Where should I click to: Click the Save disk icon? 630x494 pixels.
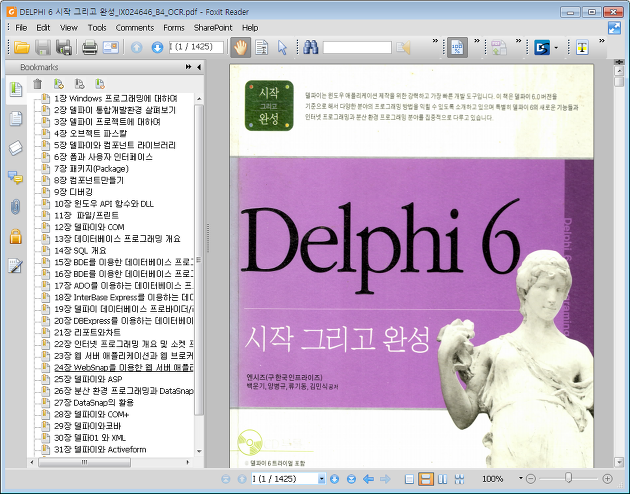tap(43, 47)
